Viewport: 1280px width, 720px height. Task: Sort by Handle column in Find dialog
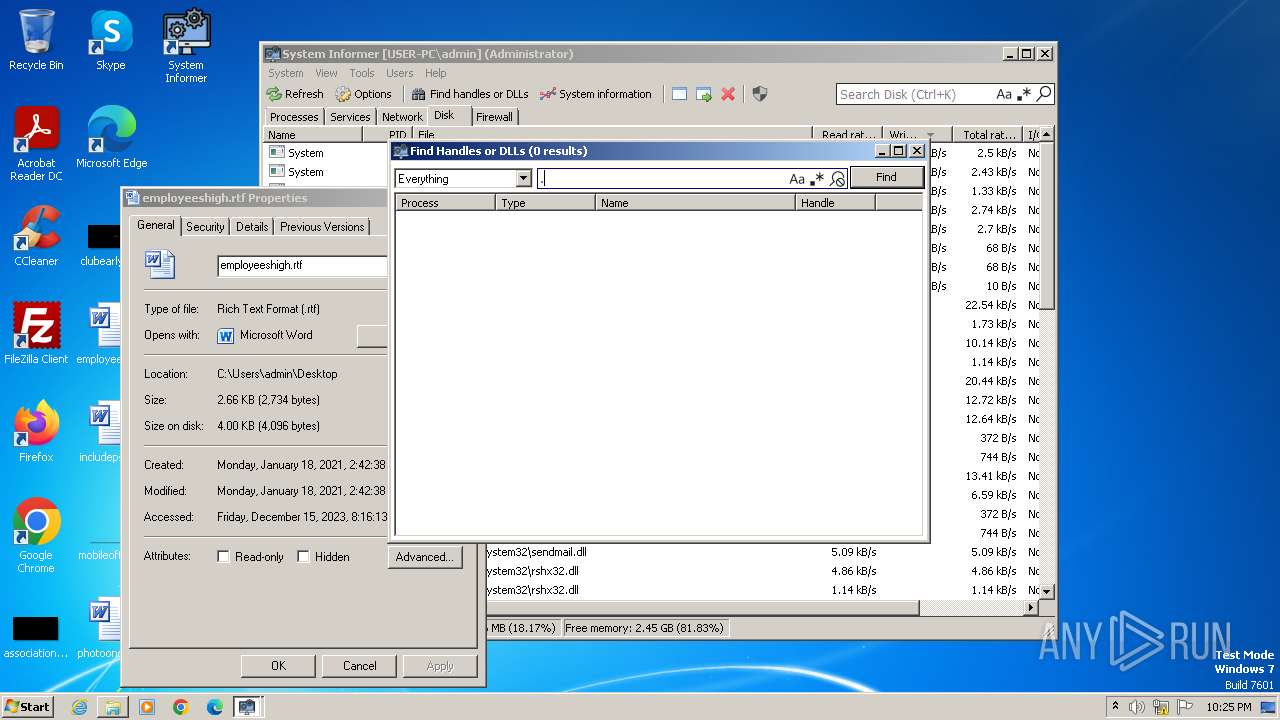[x=835, y=203]
